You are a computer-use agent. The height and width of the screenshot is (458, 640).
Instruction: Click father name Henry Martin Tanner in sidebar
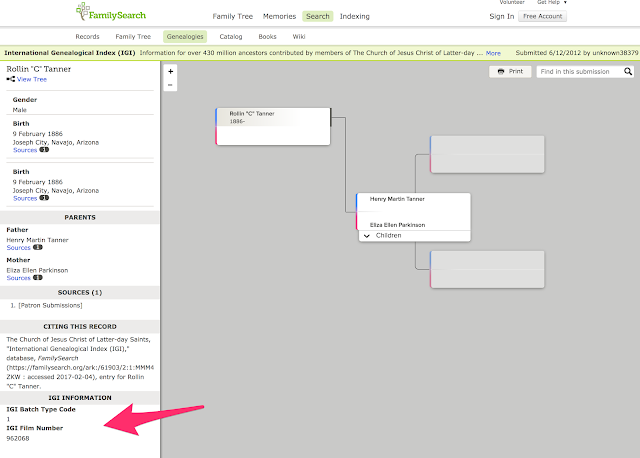pos(37,240)
